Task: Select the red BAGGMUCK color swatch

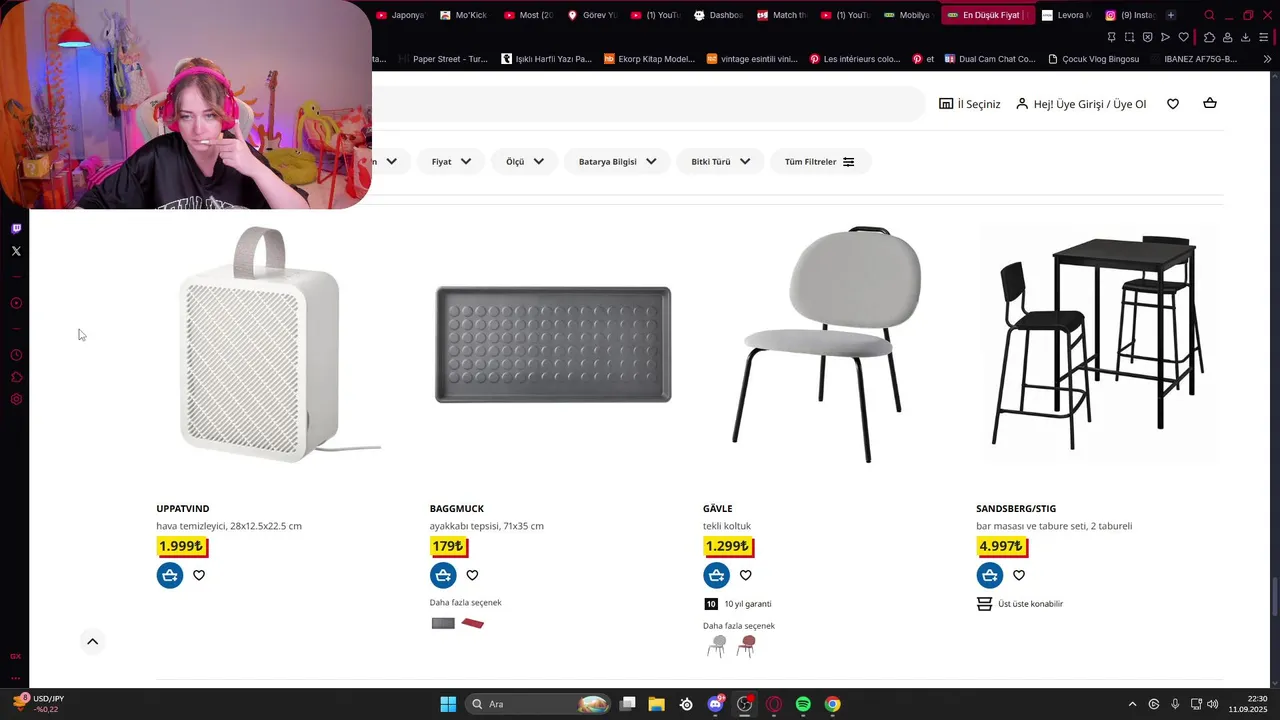Action: point(472,623)
